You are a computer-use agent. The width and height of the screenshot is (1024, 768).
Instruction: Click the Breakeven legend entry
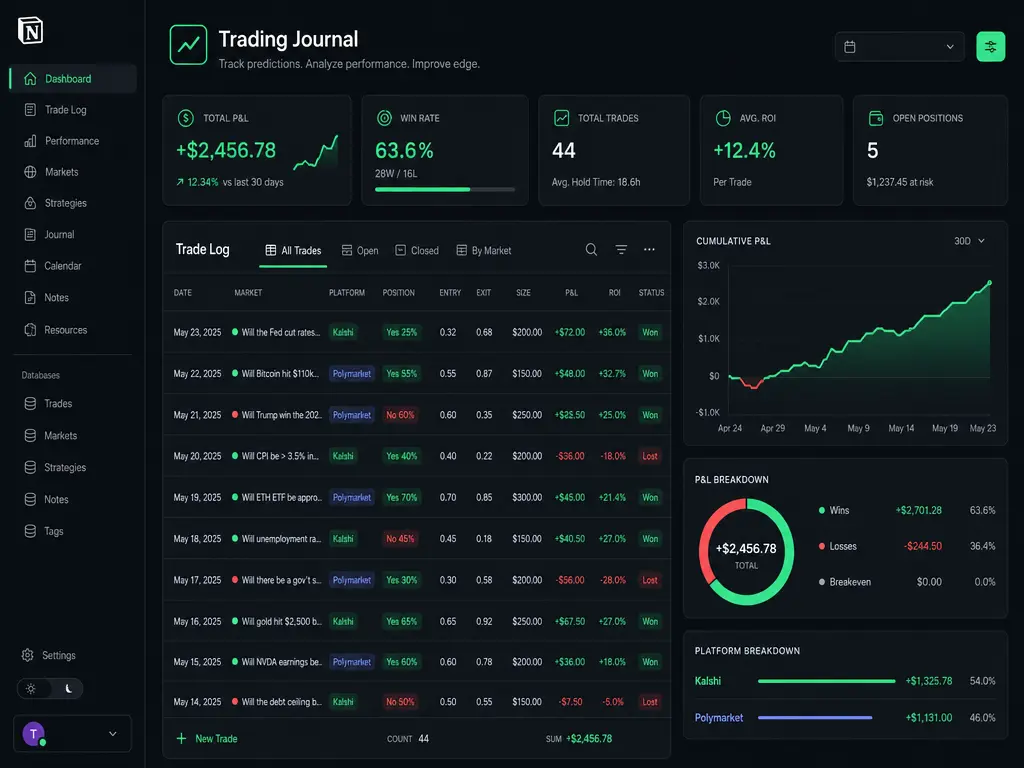907,582
